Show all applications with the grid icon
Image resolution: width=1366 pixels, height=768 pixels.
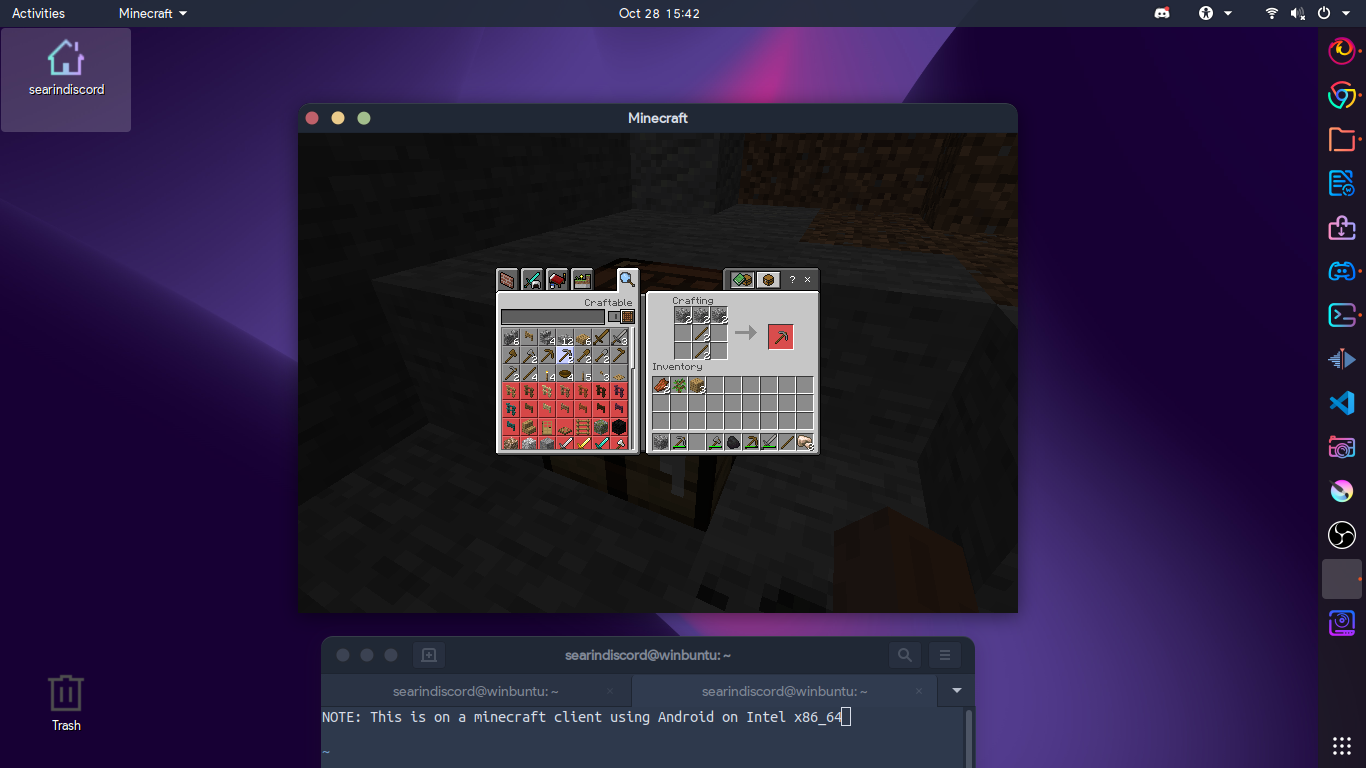pos(1342,746)
